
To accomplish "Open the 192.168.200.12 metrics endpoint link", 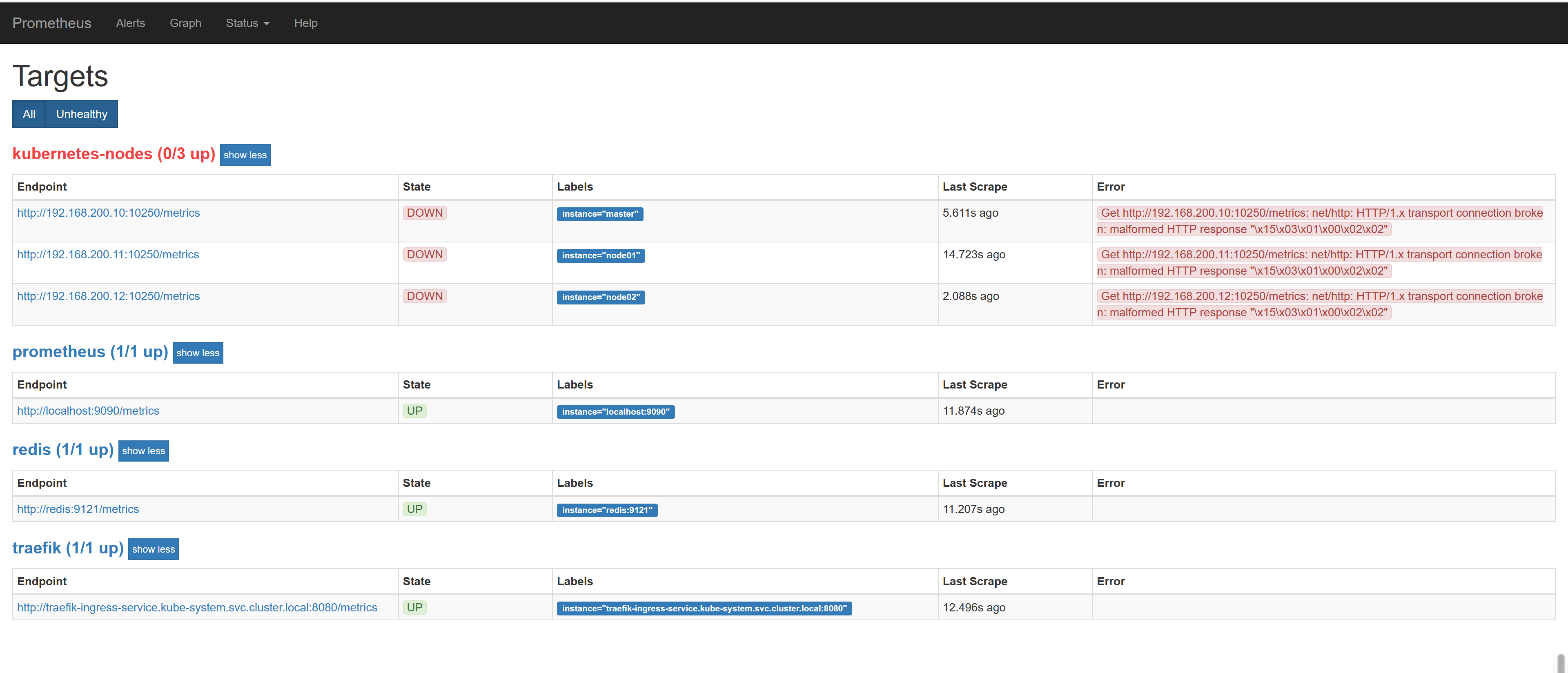I will coord(108,296).
